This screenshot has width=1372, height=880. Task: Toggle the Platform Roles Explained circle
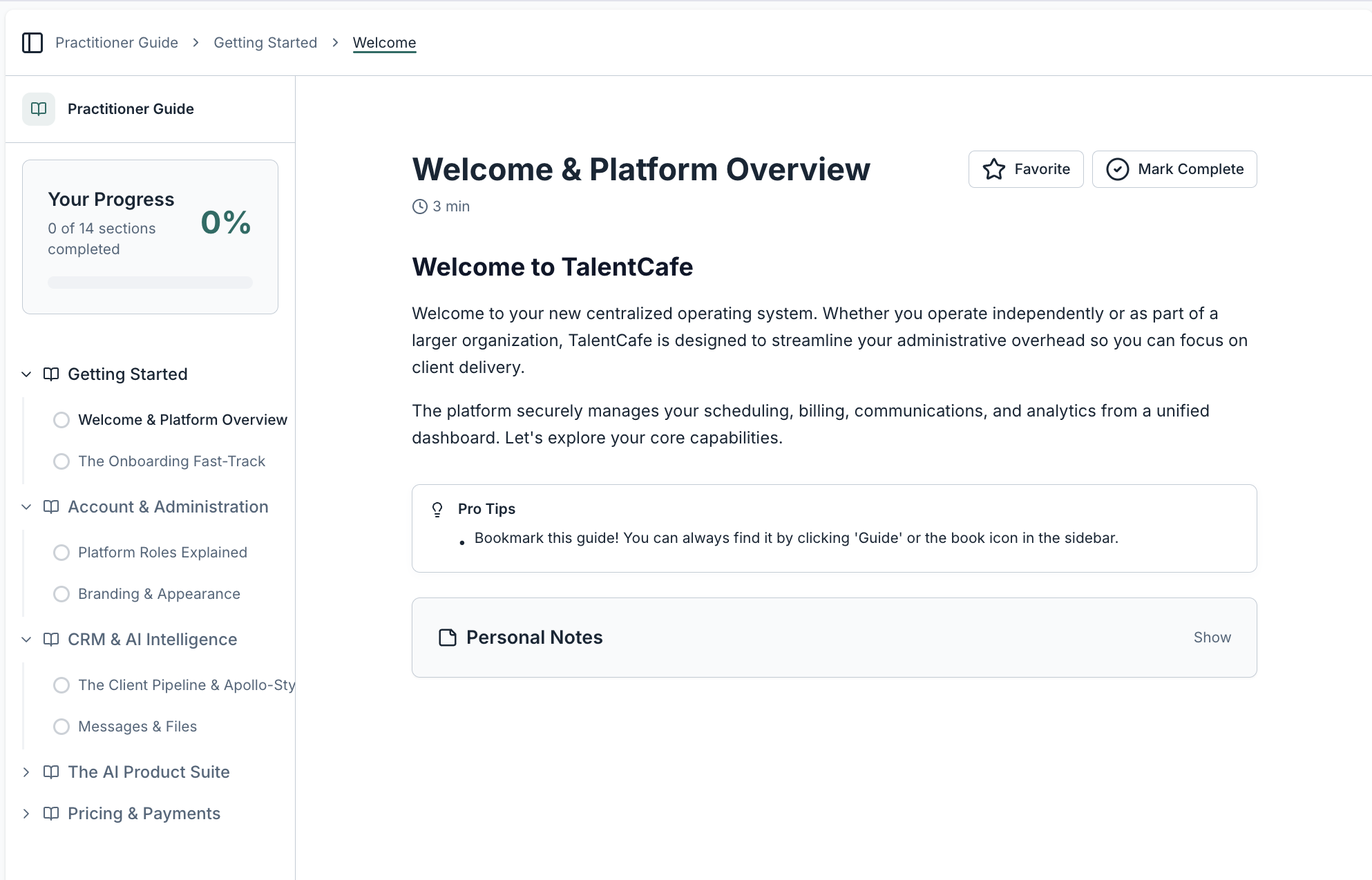(x=61, y=553)
